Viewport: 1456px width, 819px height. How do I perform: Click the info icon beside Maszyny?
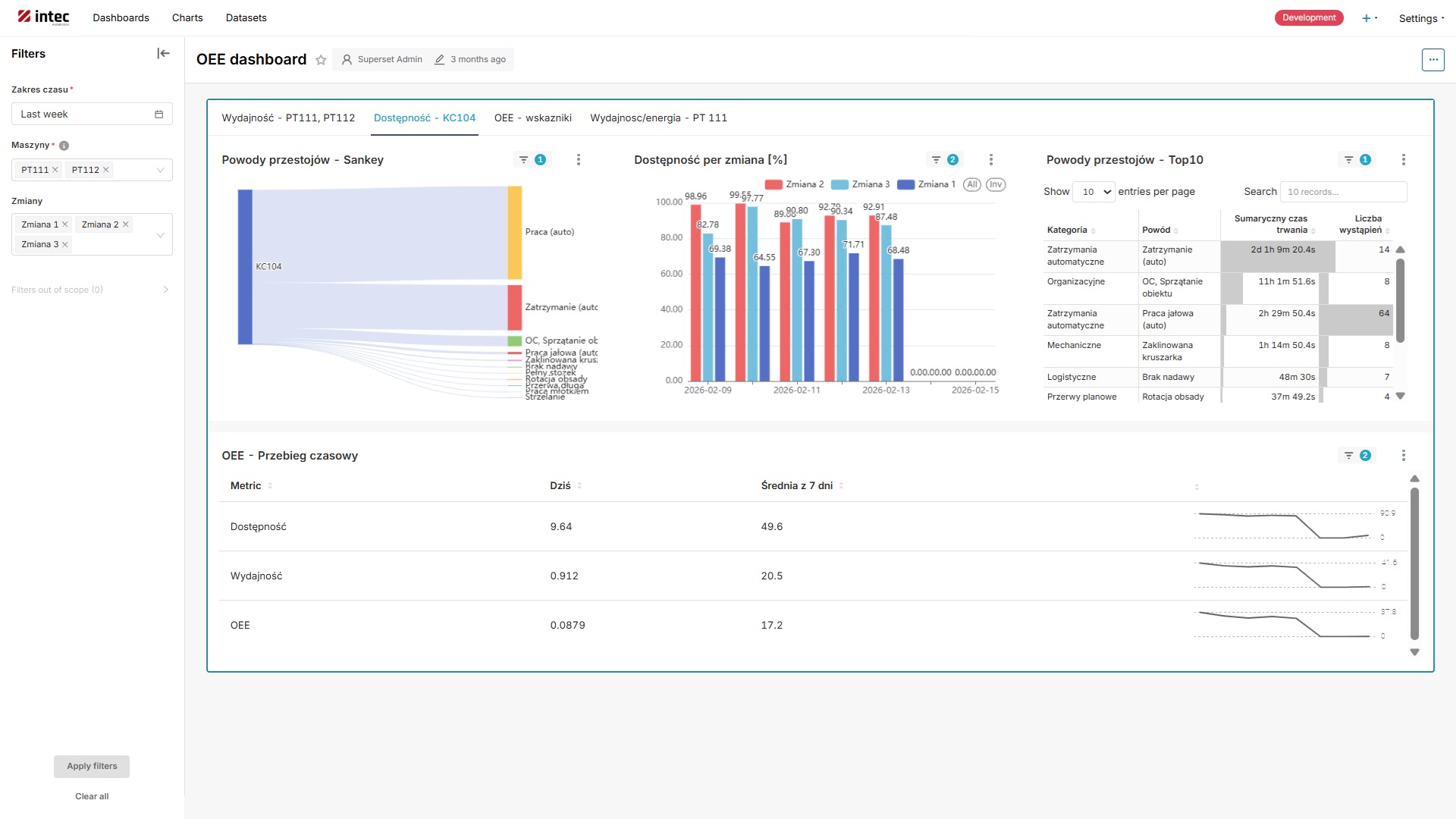64,146
